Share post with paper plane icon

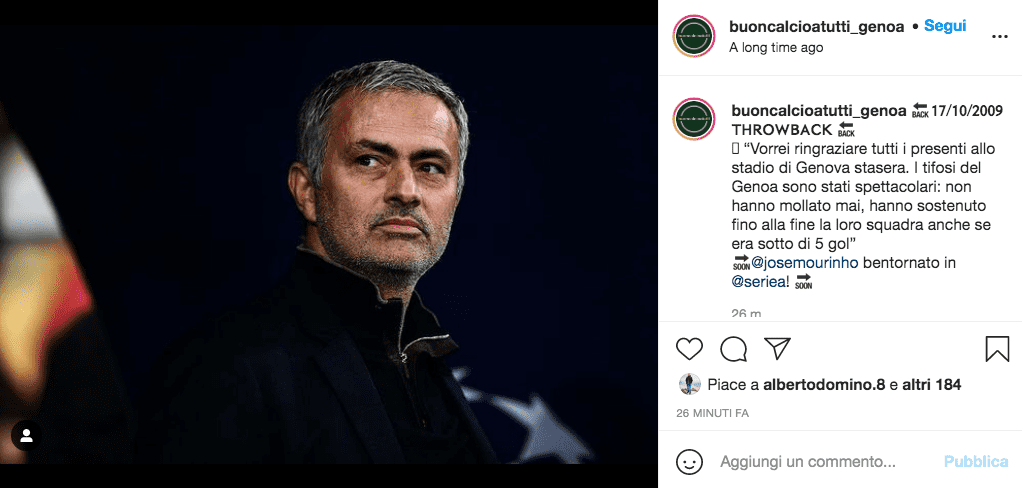pos(777,348)
